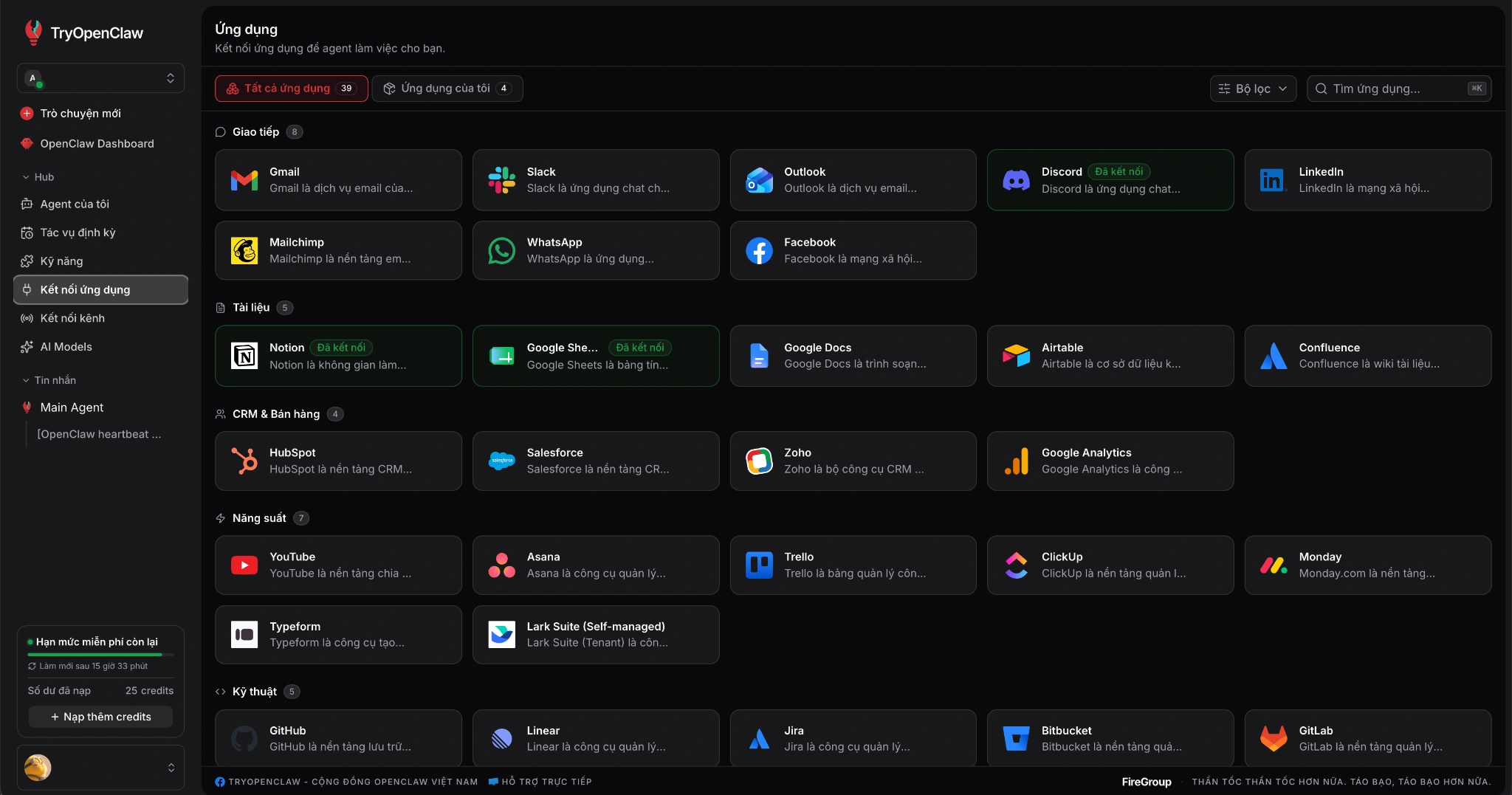Click the Gmail app icon
Viewport: 1512px width, 795px height.
click(244, 180)
